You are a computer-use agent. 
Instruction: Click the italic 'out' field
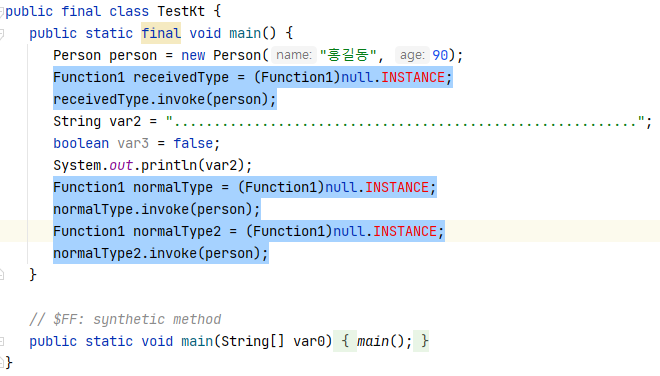click(121, 165)
